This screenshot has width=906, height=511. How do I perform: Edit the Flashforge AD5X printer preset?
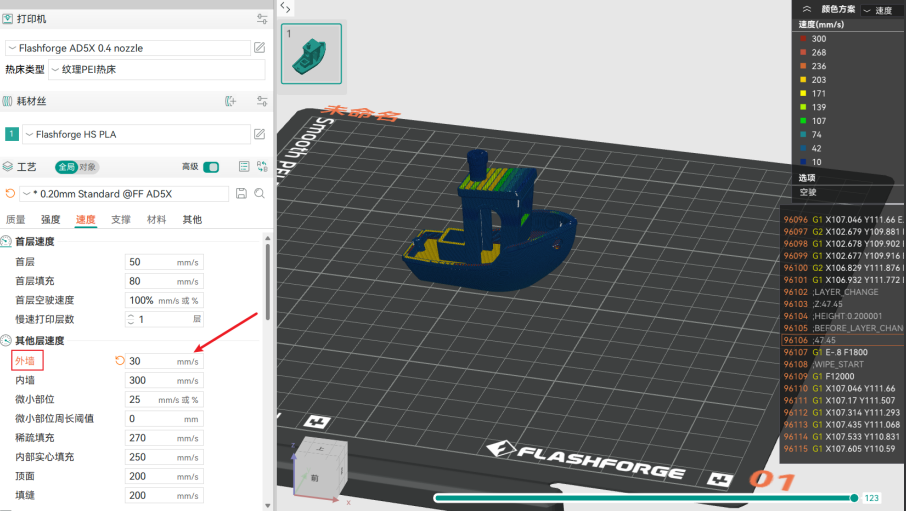pos(259,48)
